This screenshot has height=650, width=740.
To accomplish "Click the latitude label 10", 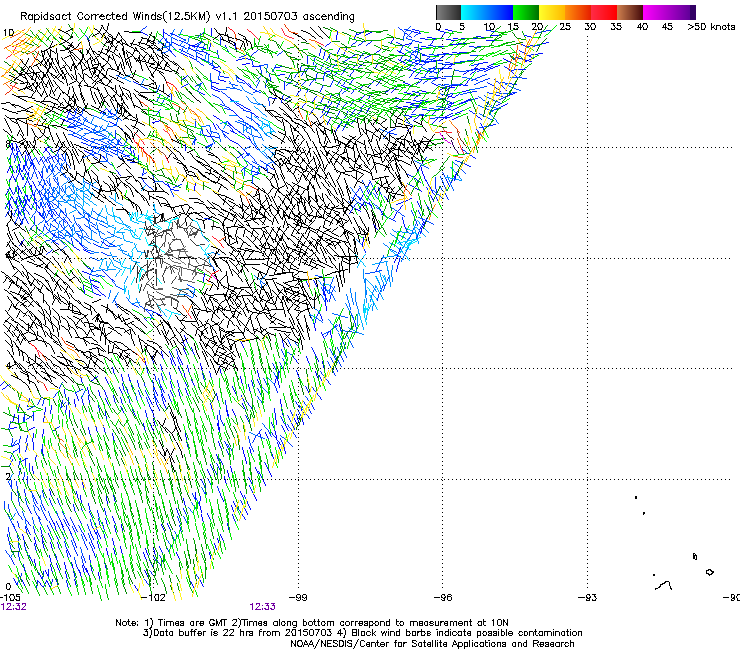I will [8, 33].
